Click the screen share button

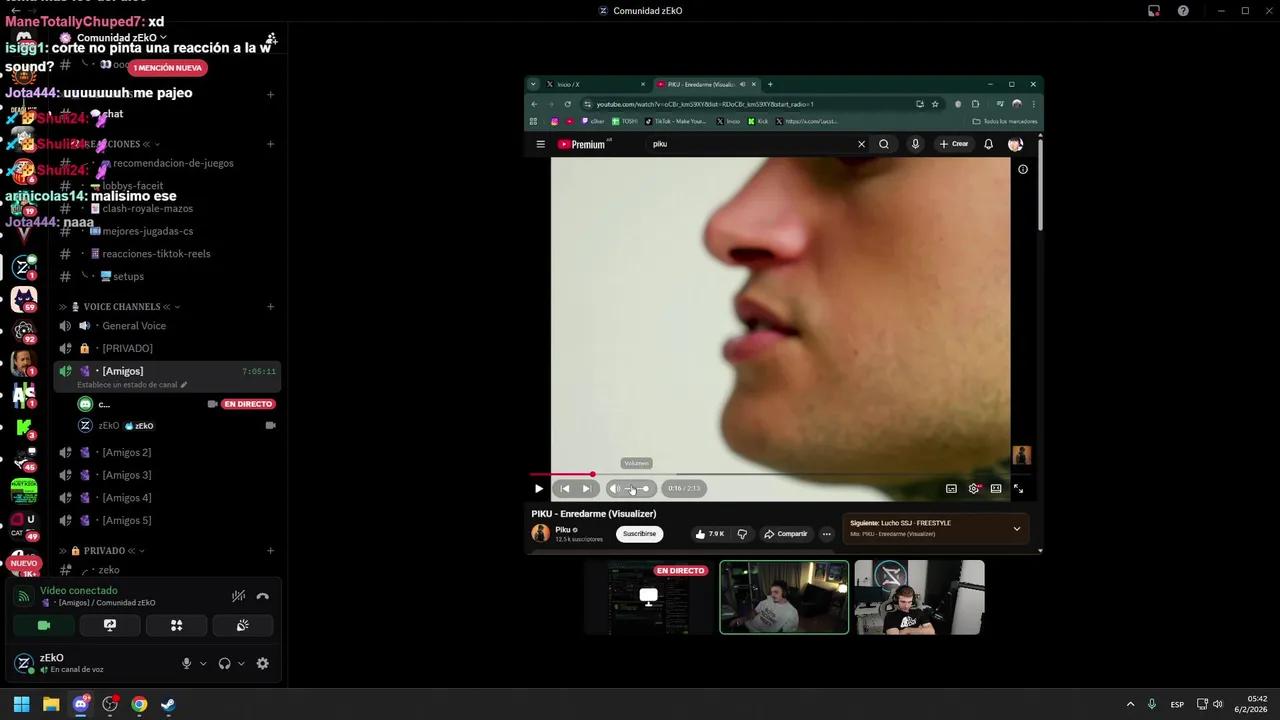[110, 625]
